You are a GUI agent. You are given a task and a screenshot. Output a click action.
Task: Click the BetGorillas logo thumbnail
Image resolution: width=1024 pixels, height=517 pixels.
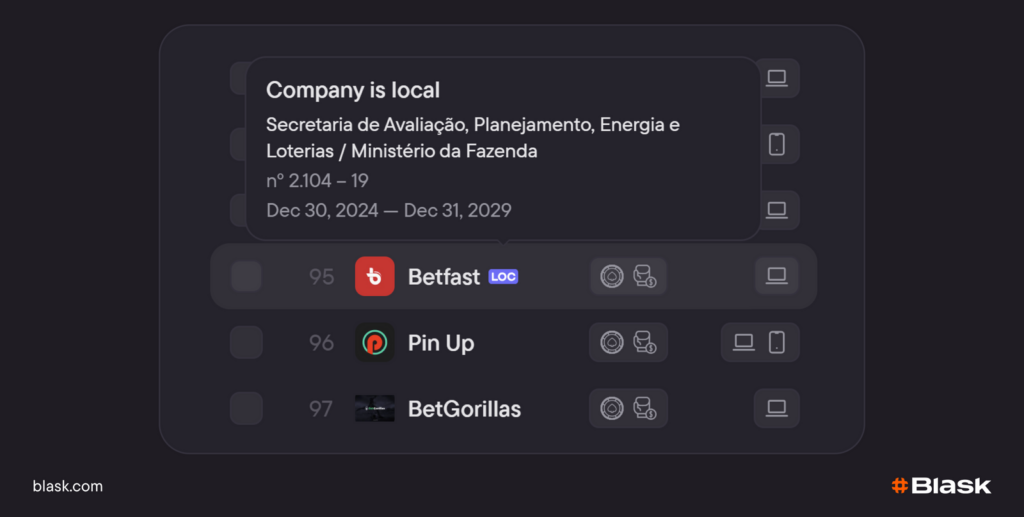point(375,408)
